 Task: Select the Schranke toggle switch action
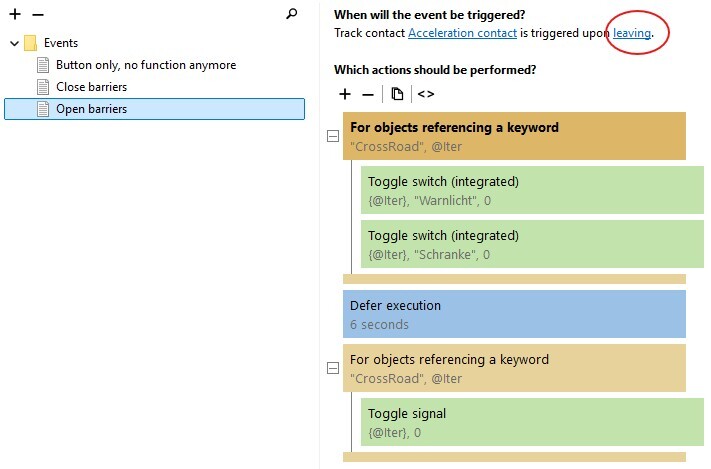click(532, 245)
